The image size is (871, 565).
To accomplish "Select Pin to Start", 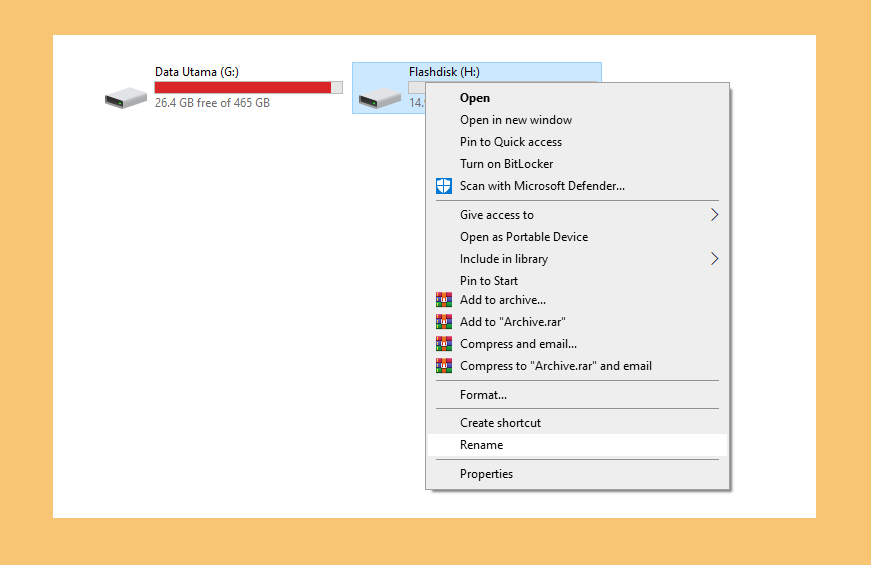I will tap(577, 281).
